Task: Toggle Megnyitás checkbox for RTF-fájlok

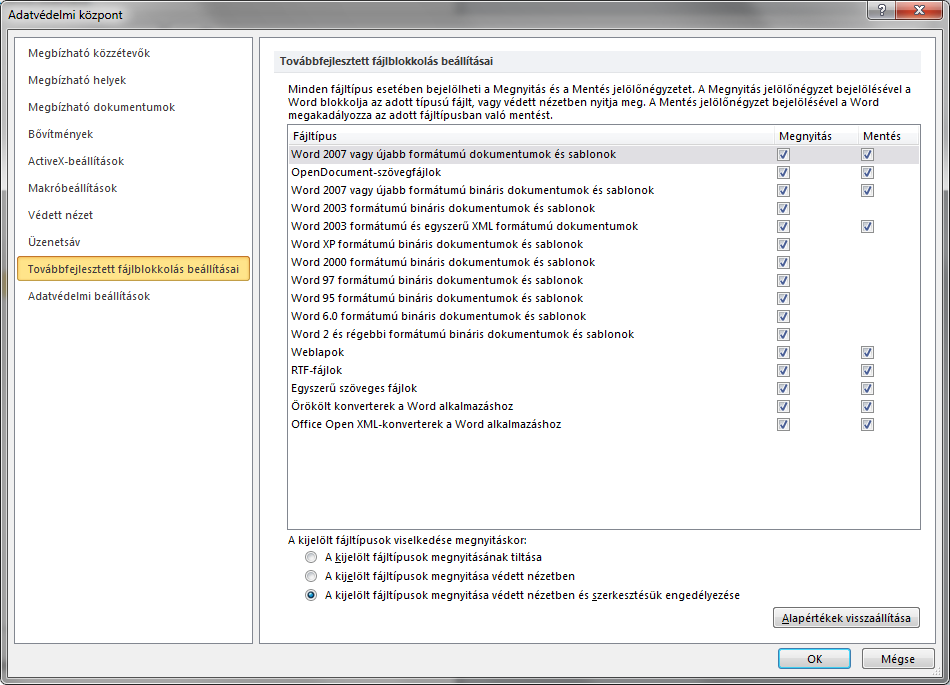Action: pyautogui.click(x=783, y=371)
